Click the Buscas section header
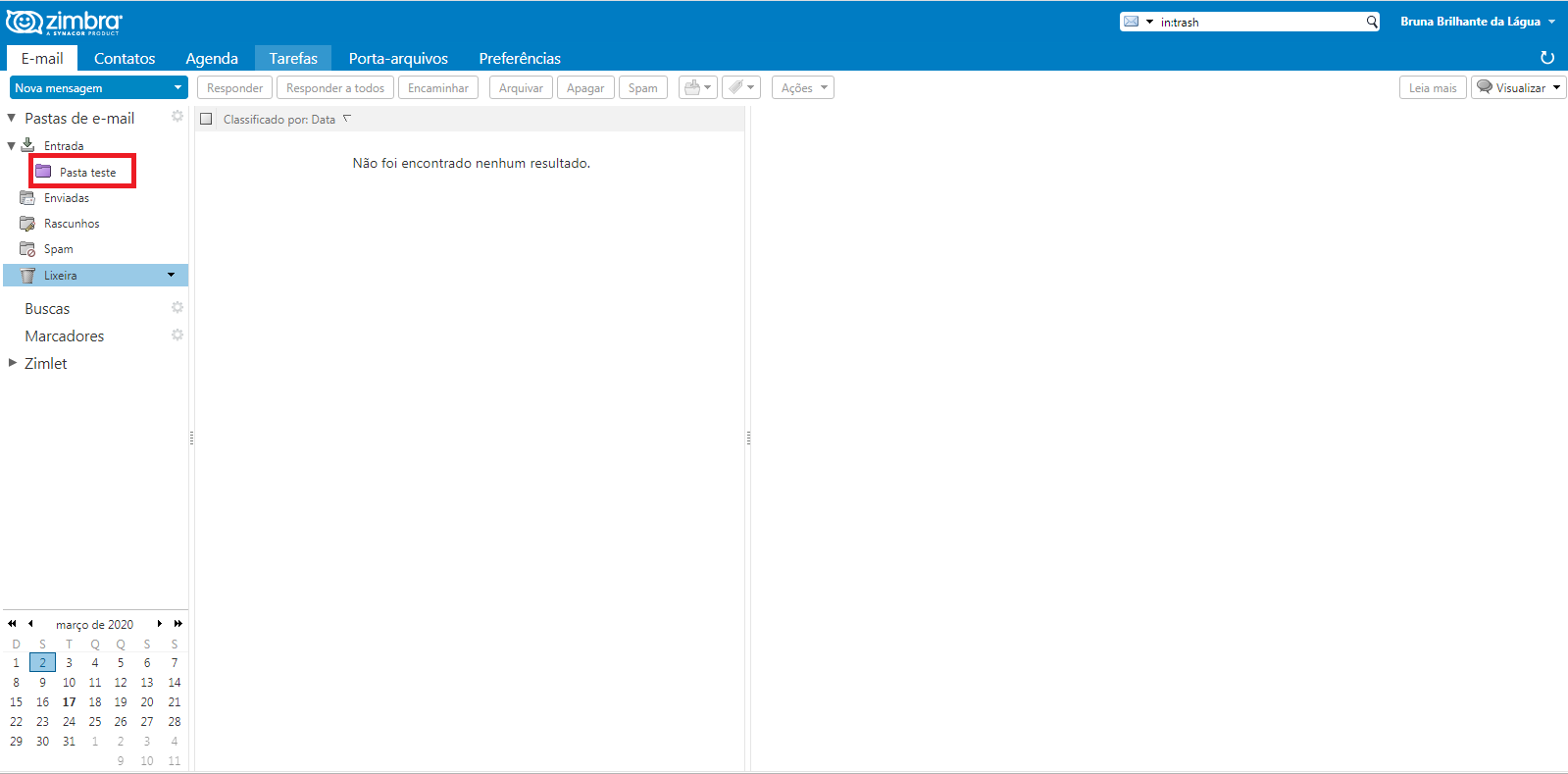 click(x=47, y=308)
